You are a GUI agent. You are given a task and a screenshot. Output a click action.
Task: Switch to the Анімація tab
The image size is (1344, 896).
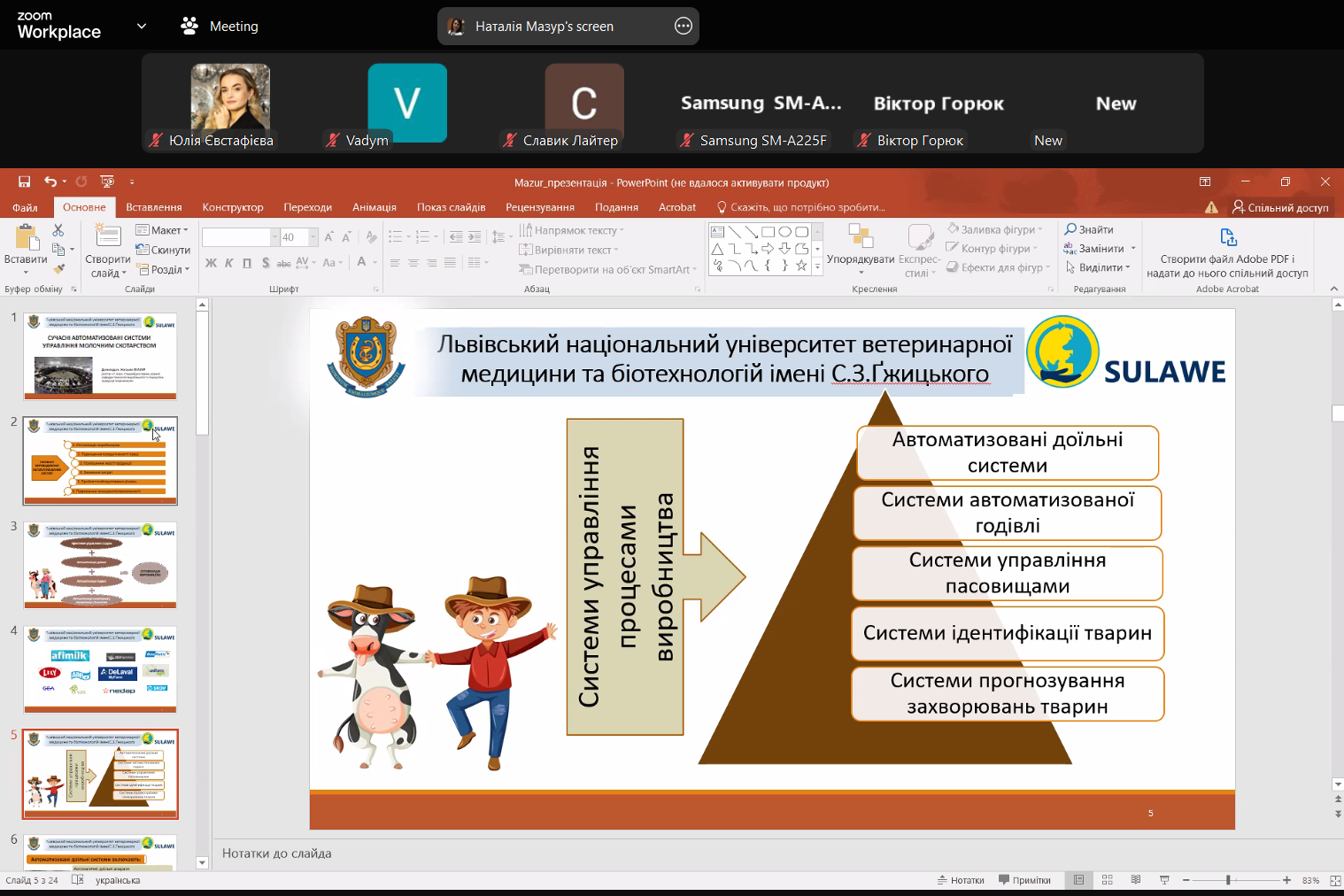(374, 207)
